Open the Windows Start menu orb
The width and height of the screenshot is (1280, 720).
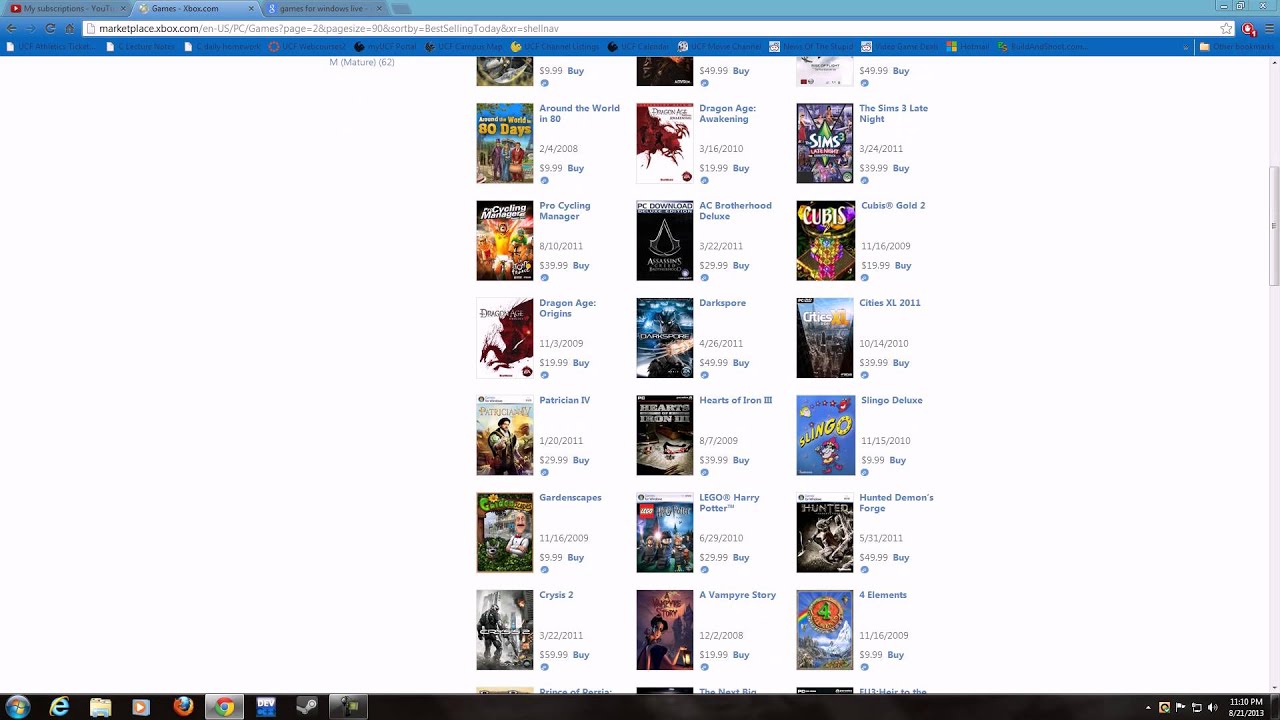(18, 706)
